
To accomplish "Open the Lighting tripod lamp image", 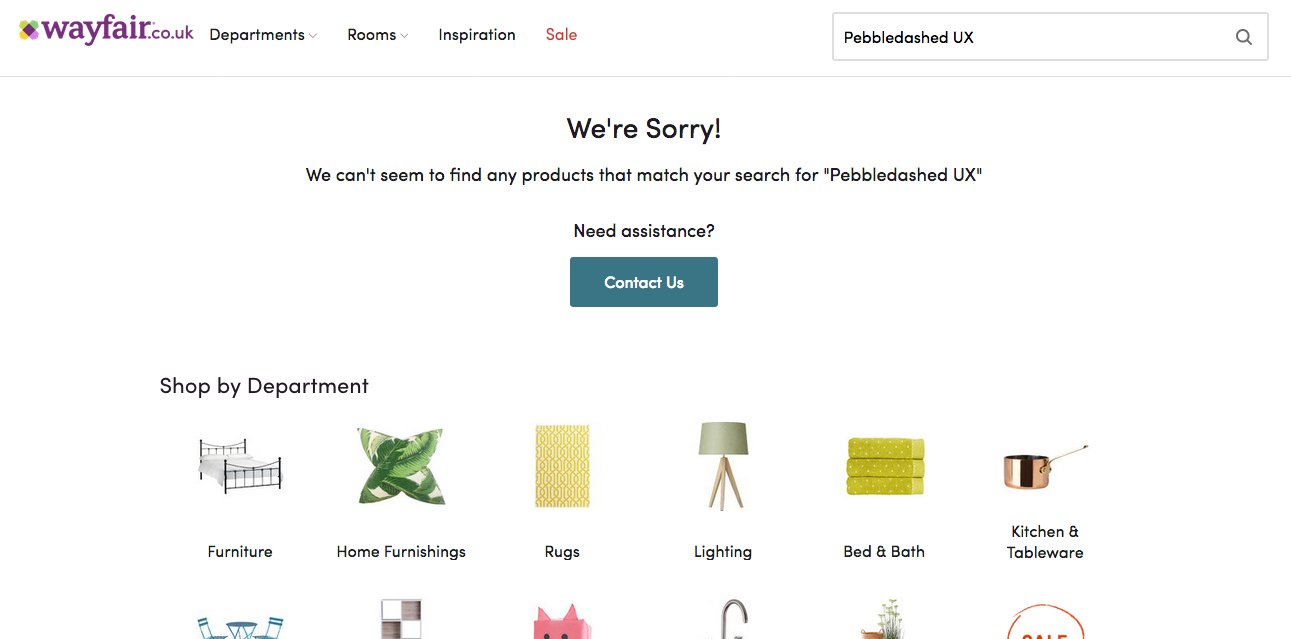I will click(x=723, y=466).
